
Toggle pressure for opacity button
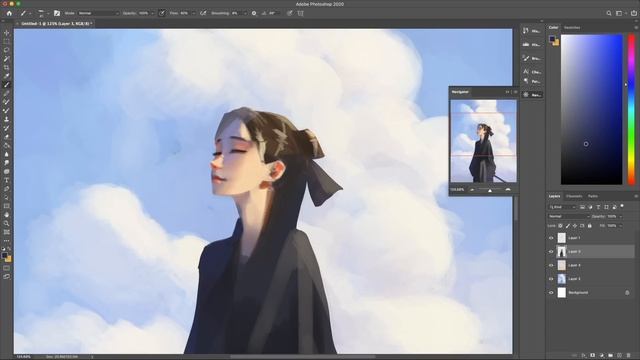[162, 13]
